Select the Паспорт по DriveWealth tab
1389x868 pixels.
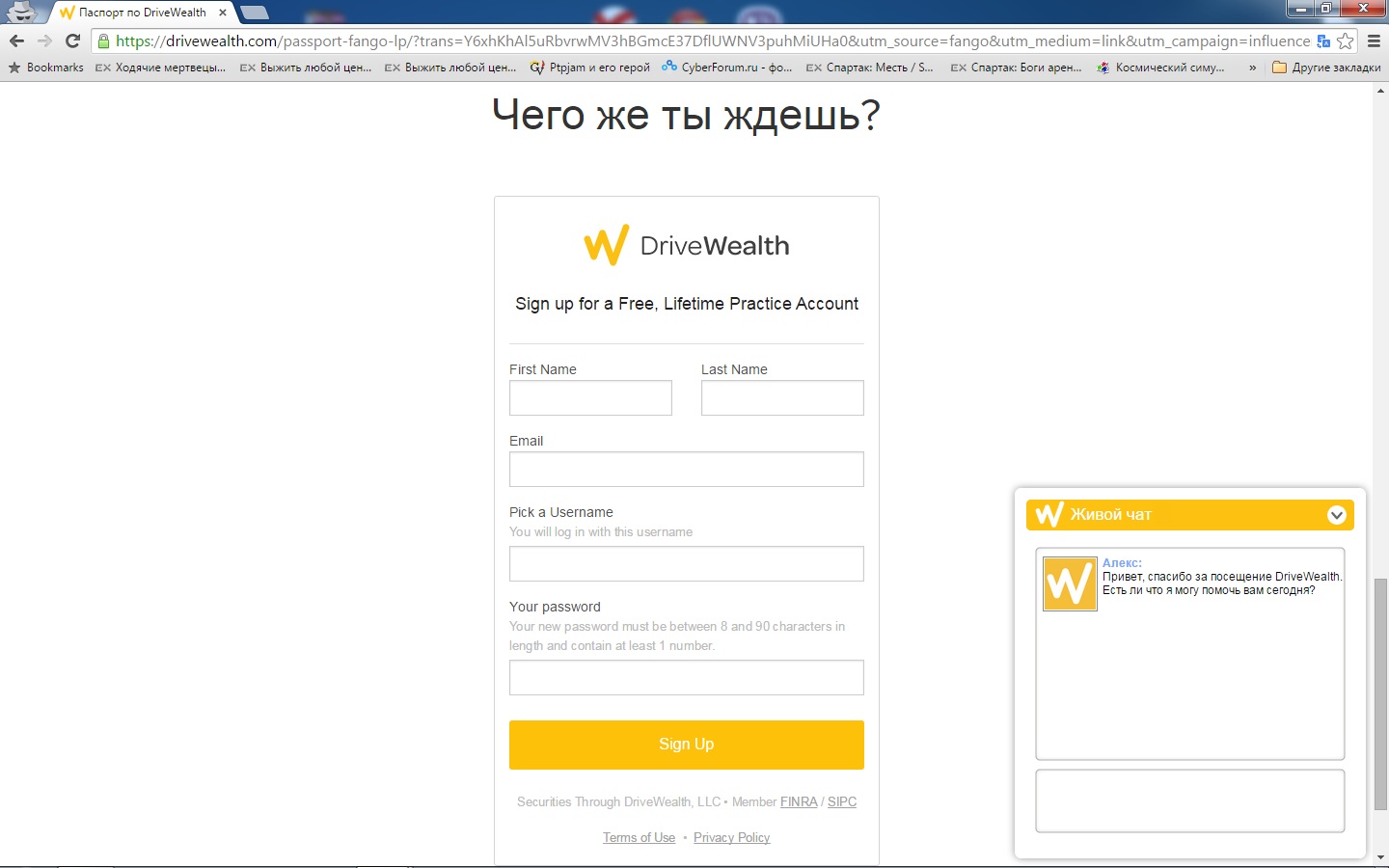142,13
